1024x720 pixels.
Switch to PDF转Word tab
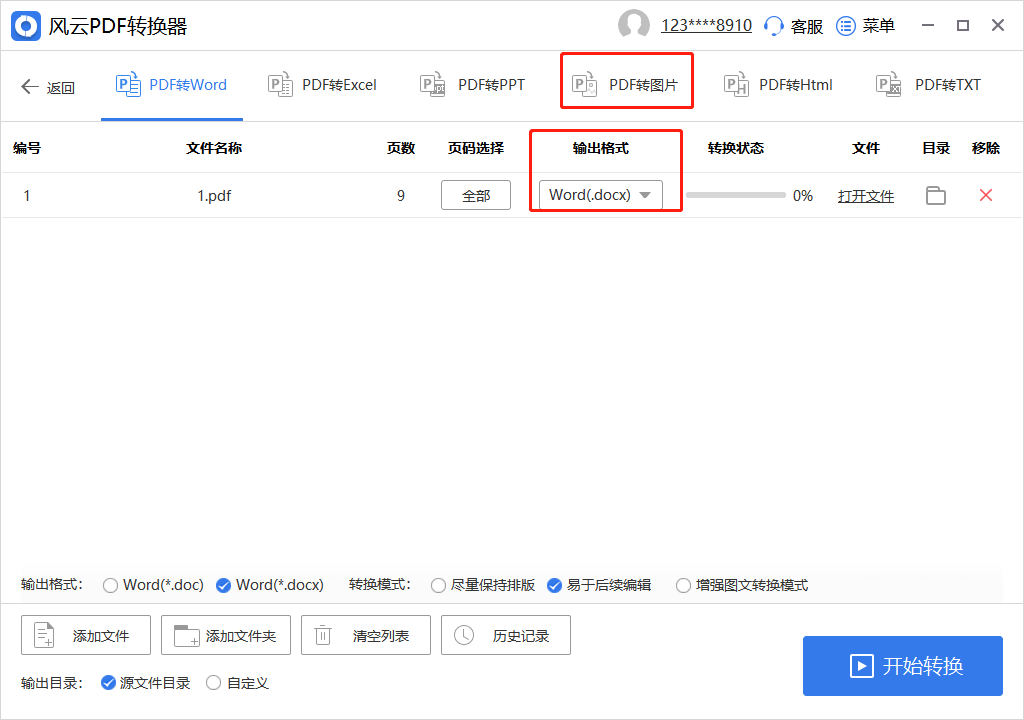[x=172, y=85]
